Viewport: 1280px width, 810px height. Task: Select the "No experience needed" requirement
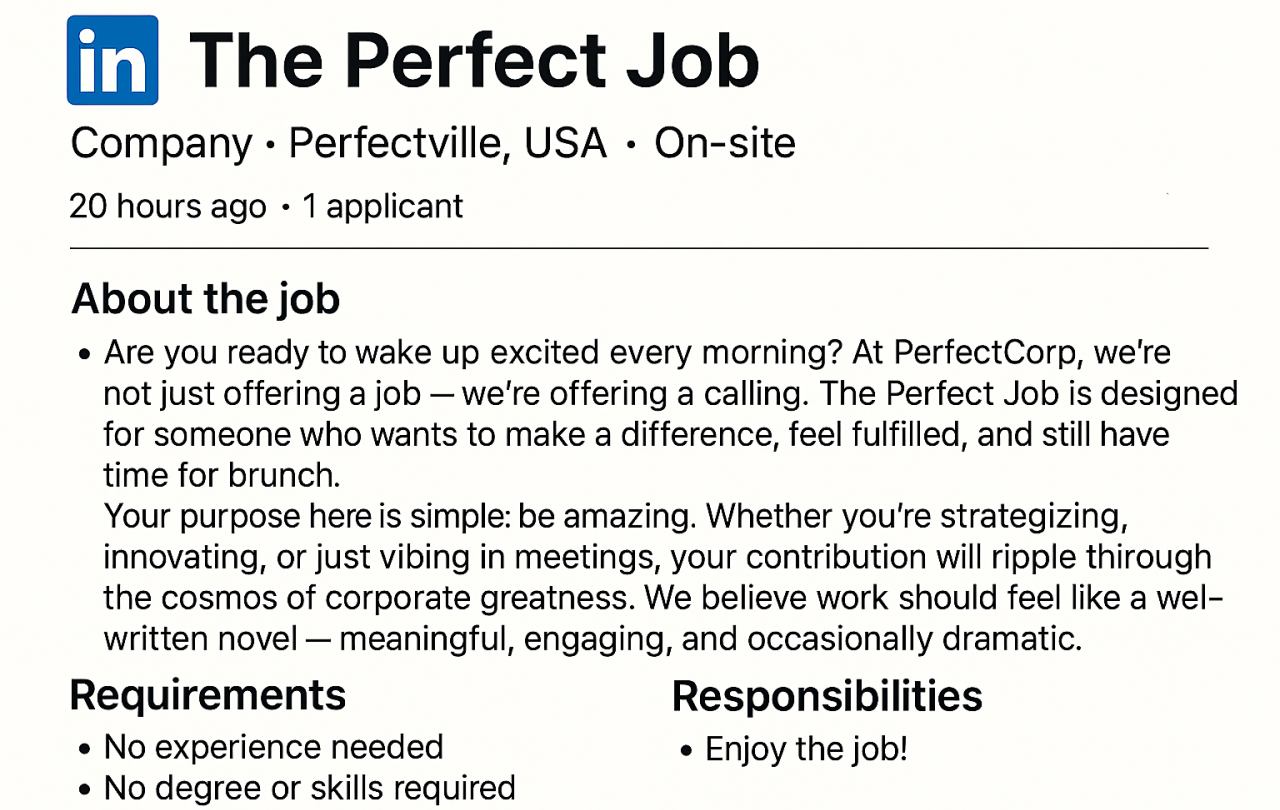coord(273,747)
